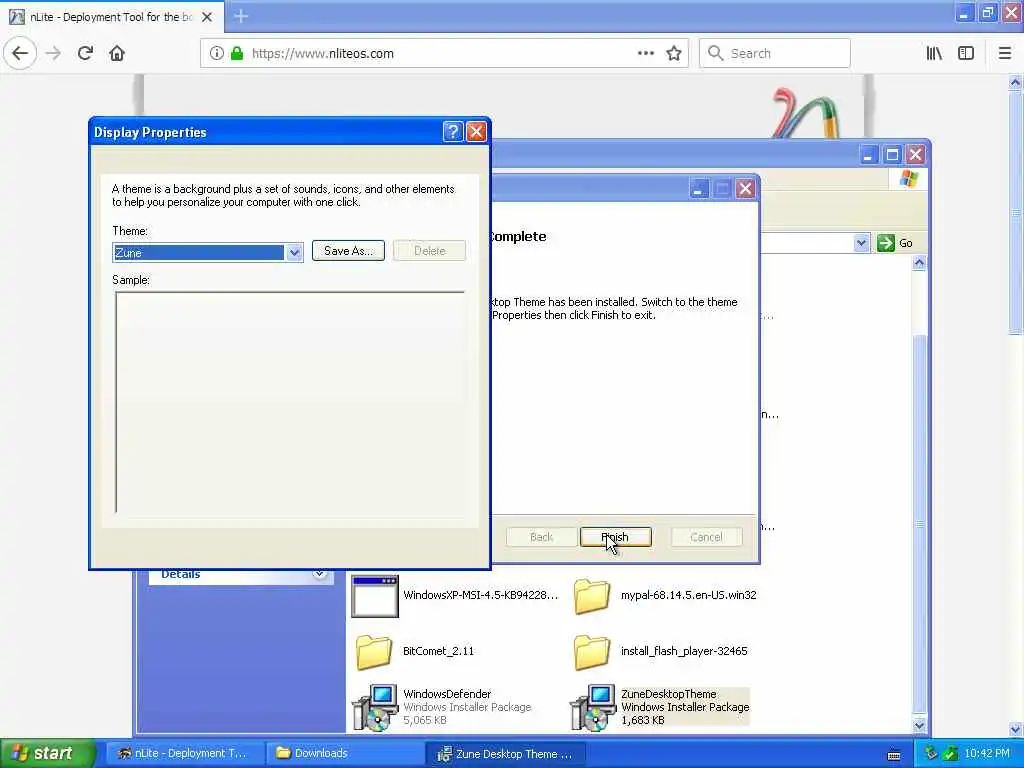Viewport: 1024px width, 768px height.
Task: Close the Downloads explorer window
Action: pos(916,155)
